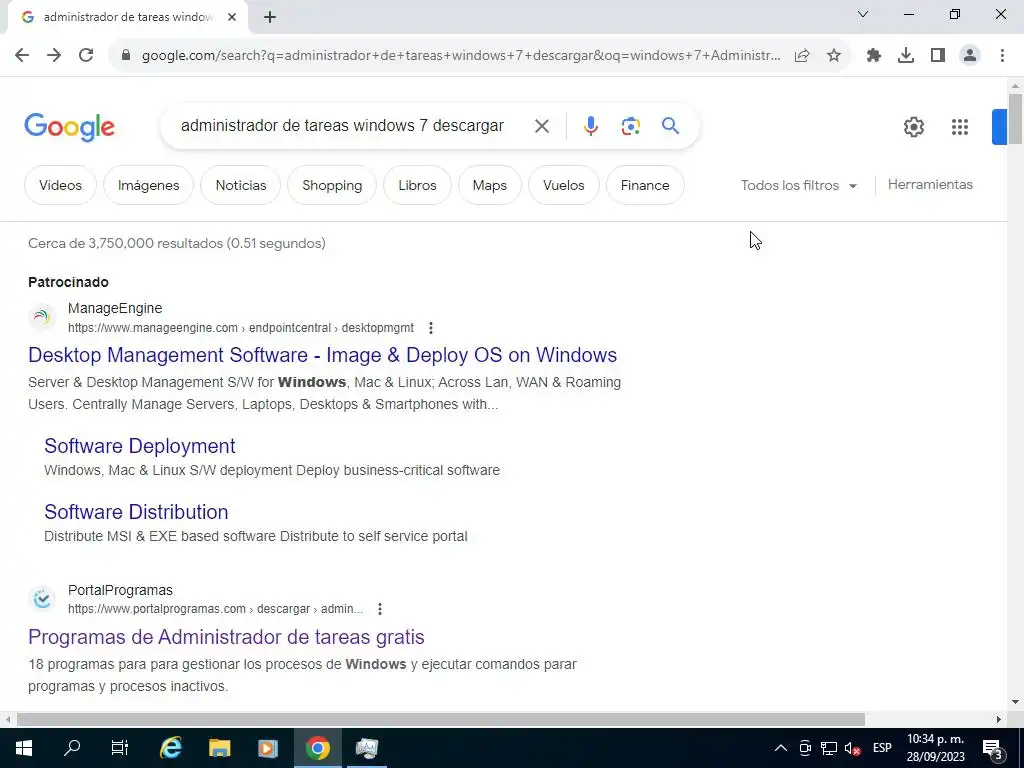Click the ManageEngine site favicon
Screen dimensions: 1024x768
[42, 317]
